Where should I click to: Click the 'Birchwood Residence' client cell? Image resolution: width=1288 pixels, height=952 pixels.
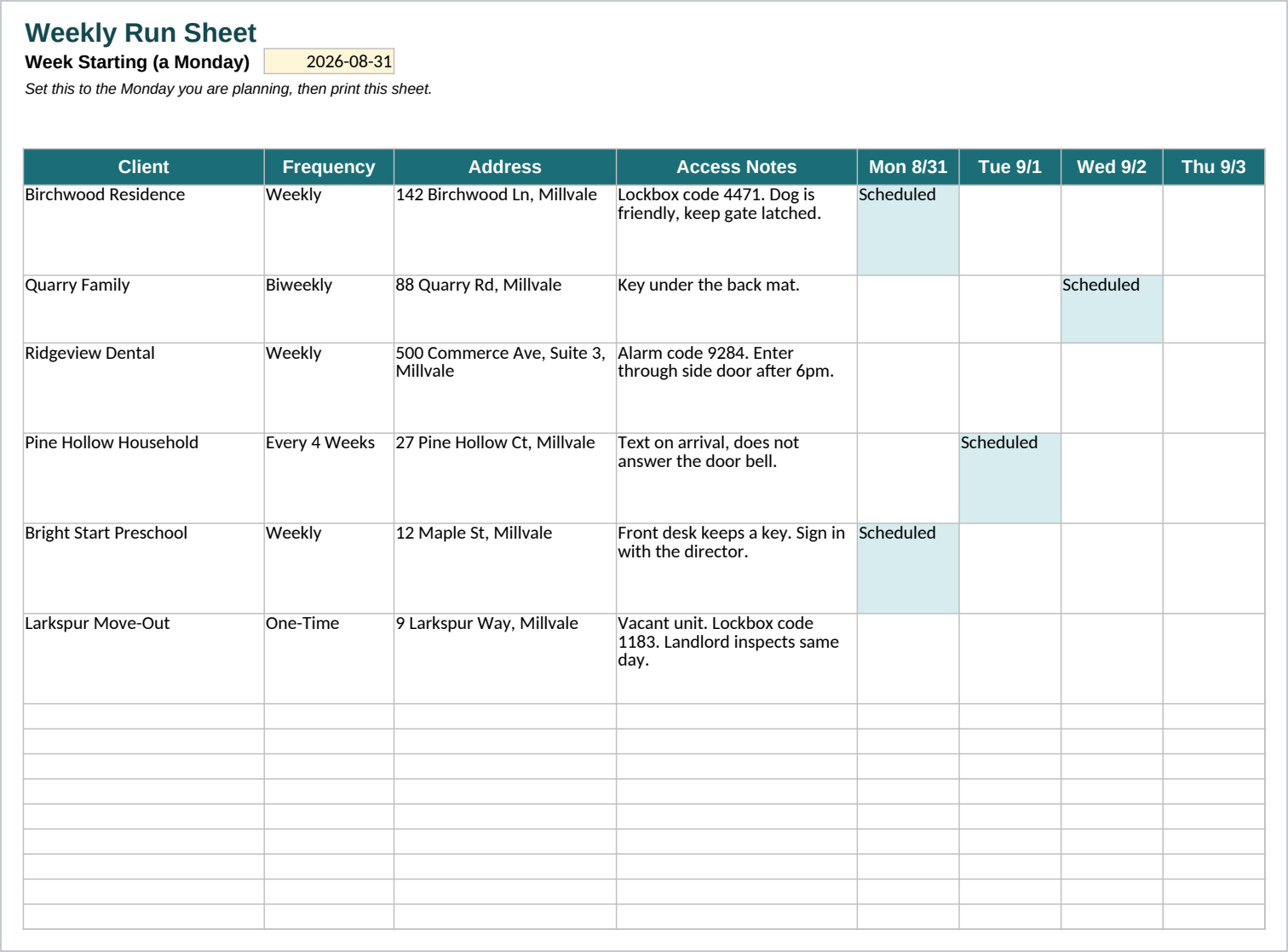coord(144,230)
